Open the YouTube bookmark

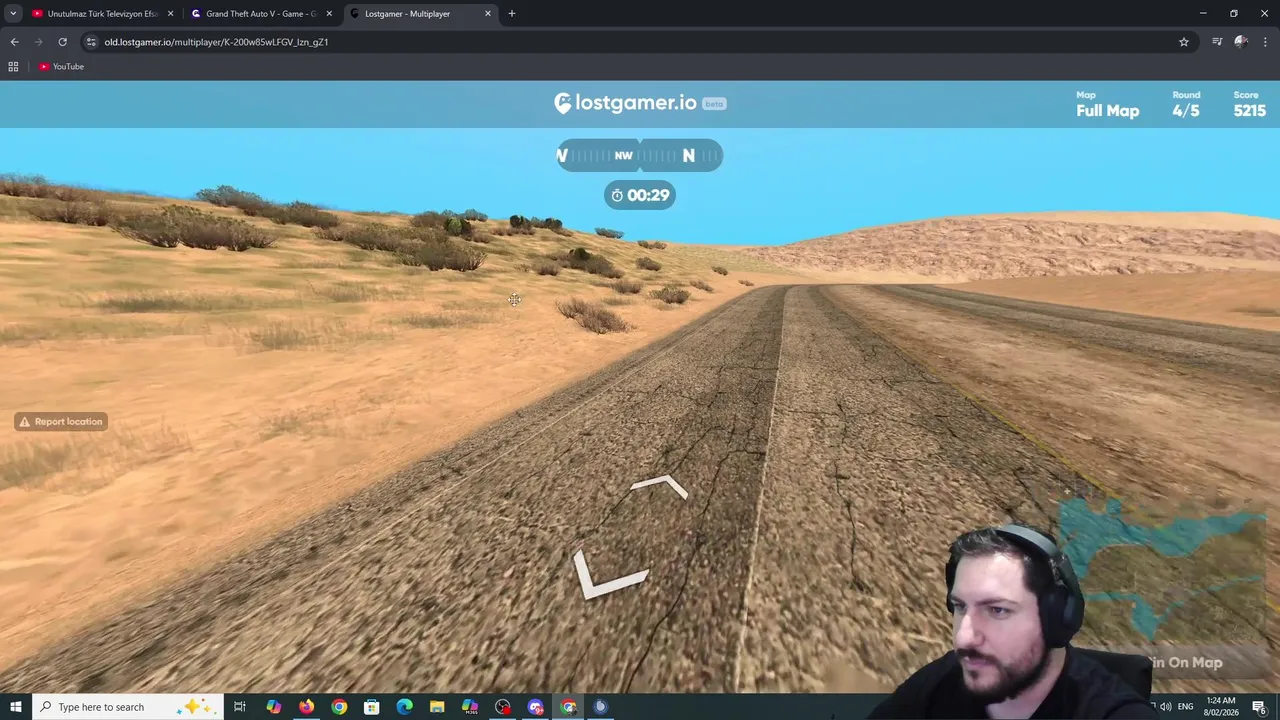pos(61,66)
